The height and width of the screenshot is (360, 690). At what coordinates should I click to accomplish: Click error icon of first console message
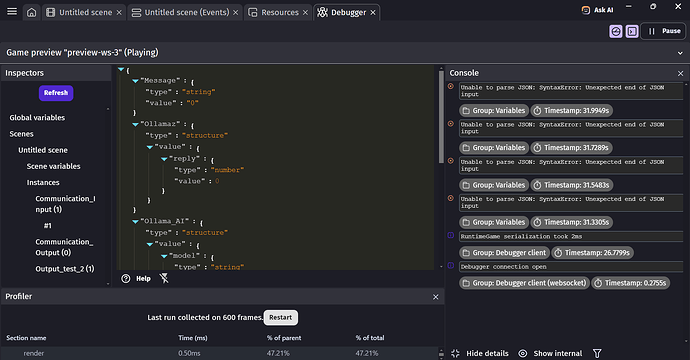(x=451, y=86)
